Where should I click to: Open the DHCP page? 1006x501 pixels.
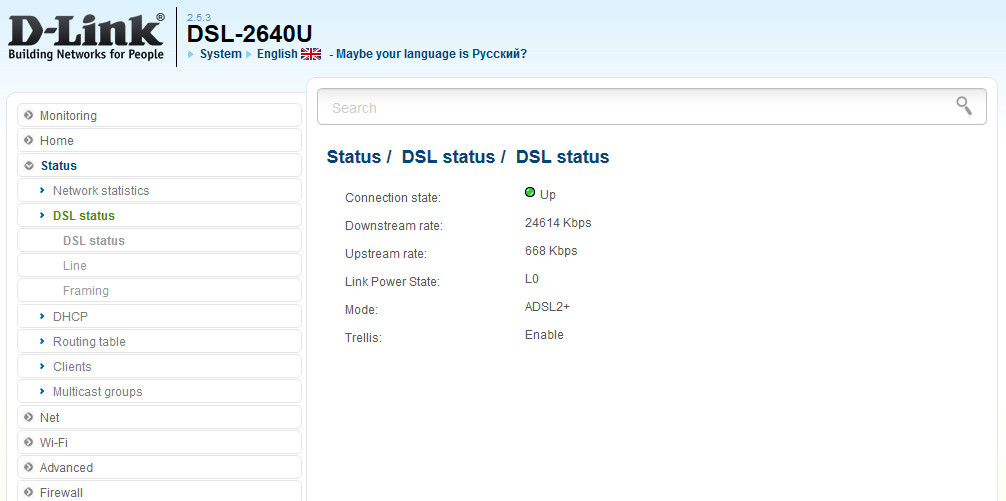pos(159,316)
